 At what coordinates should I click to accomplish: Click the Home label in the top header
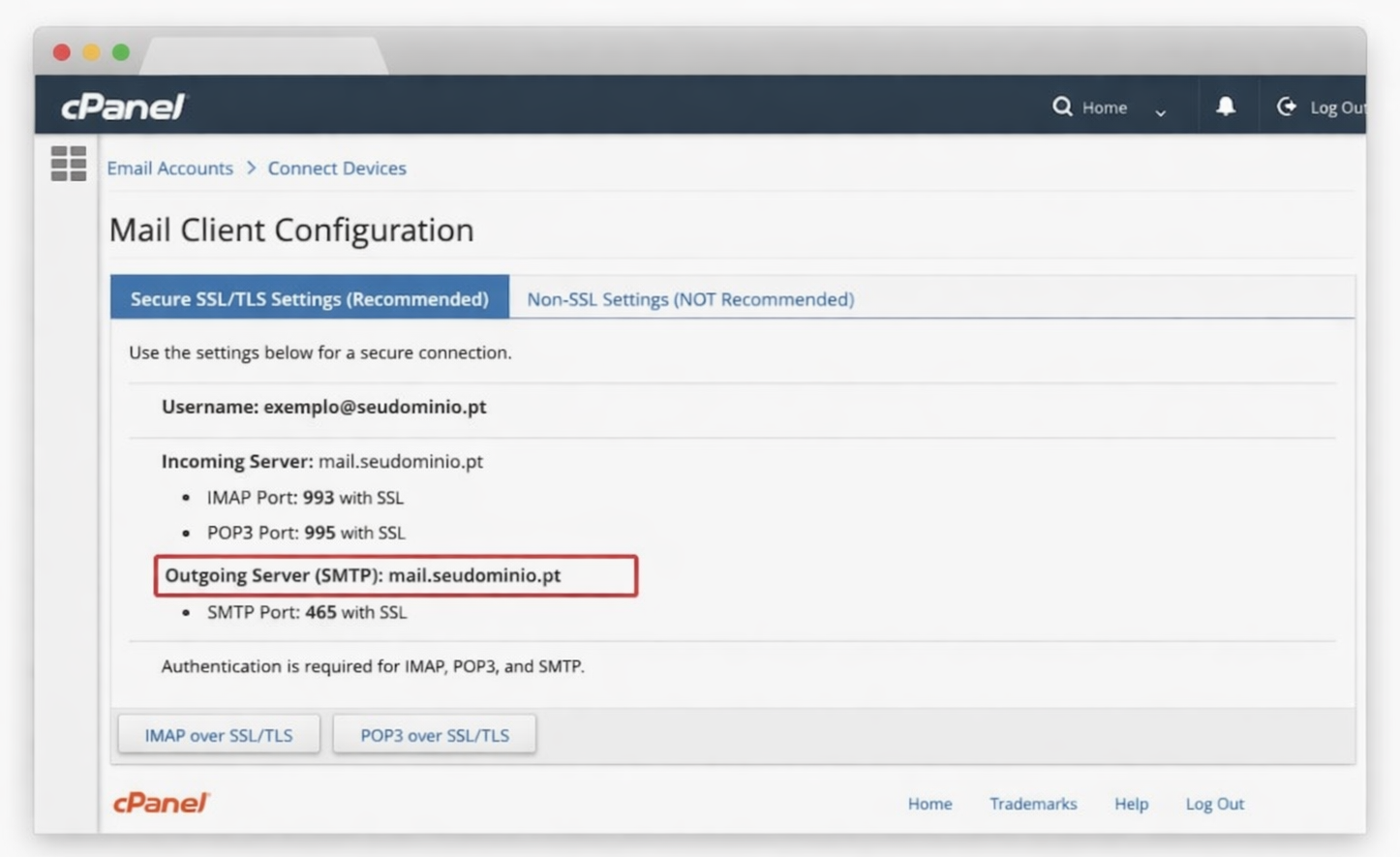pos(1105,107)
